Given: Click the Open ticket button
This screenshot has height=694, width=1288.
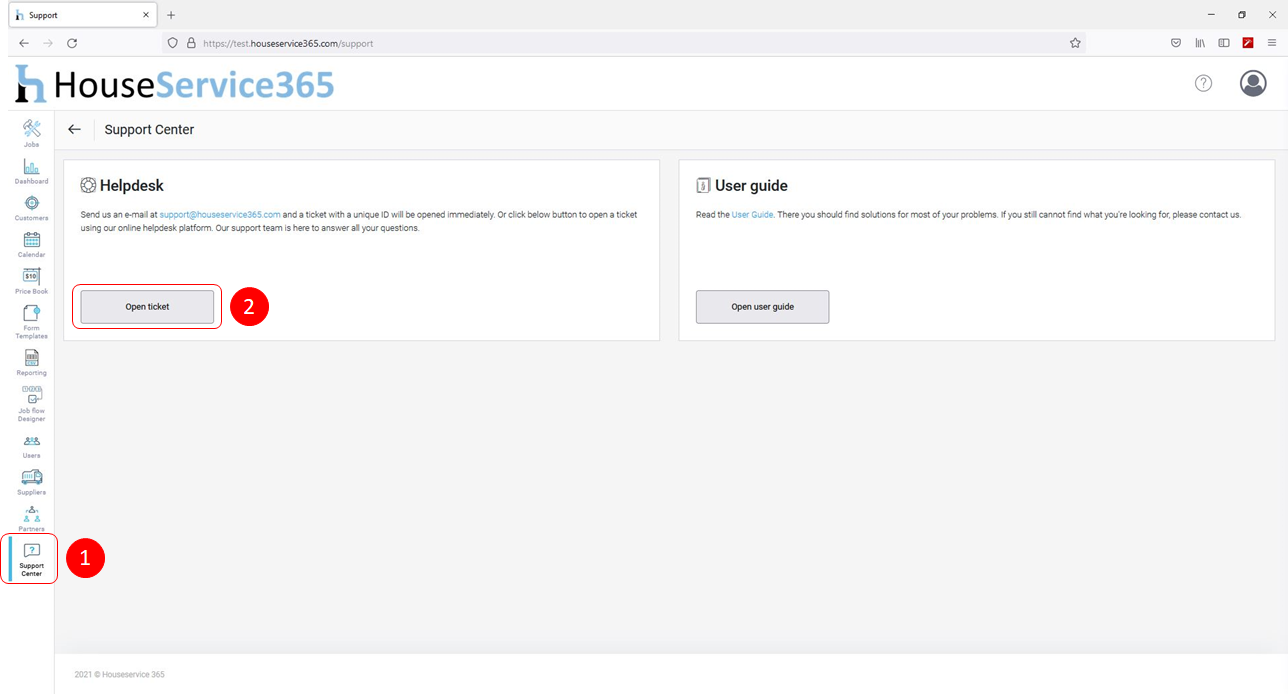Looking at the screenshot, I should (x=147, y=307).
